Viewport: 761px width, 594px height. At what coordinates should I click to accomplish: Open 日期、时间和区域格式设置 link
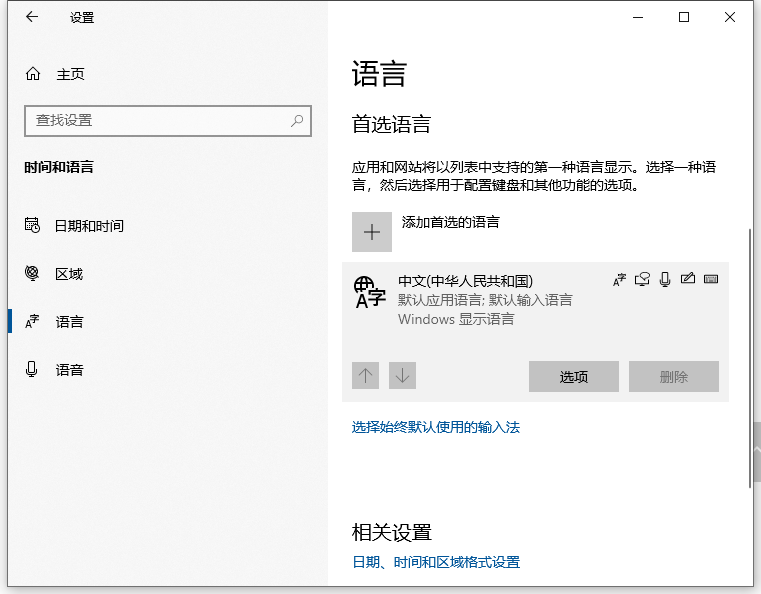[x=436, y=563]
